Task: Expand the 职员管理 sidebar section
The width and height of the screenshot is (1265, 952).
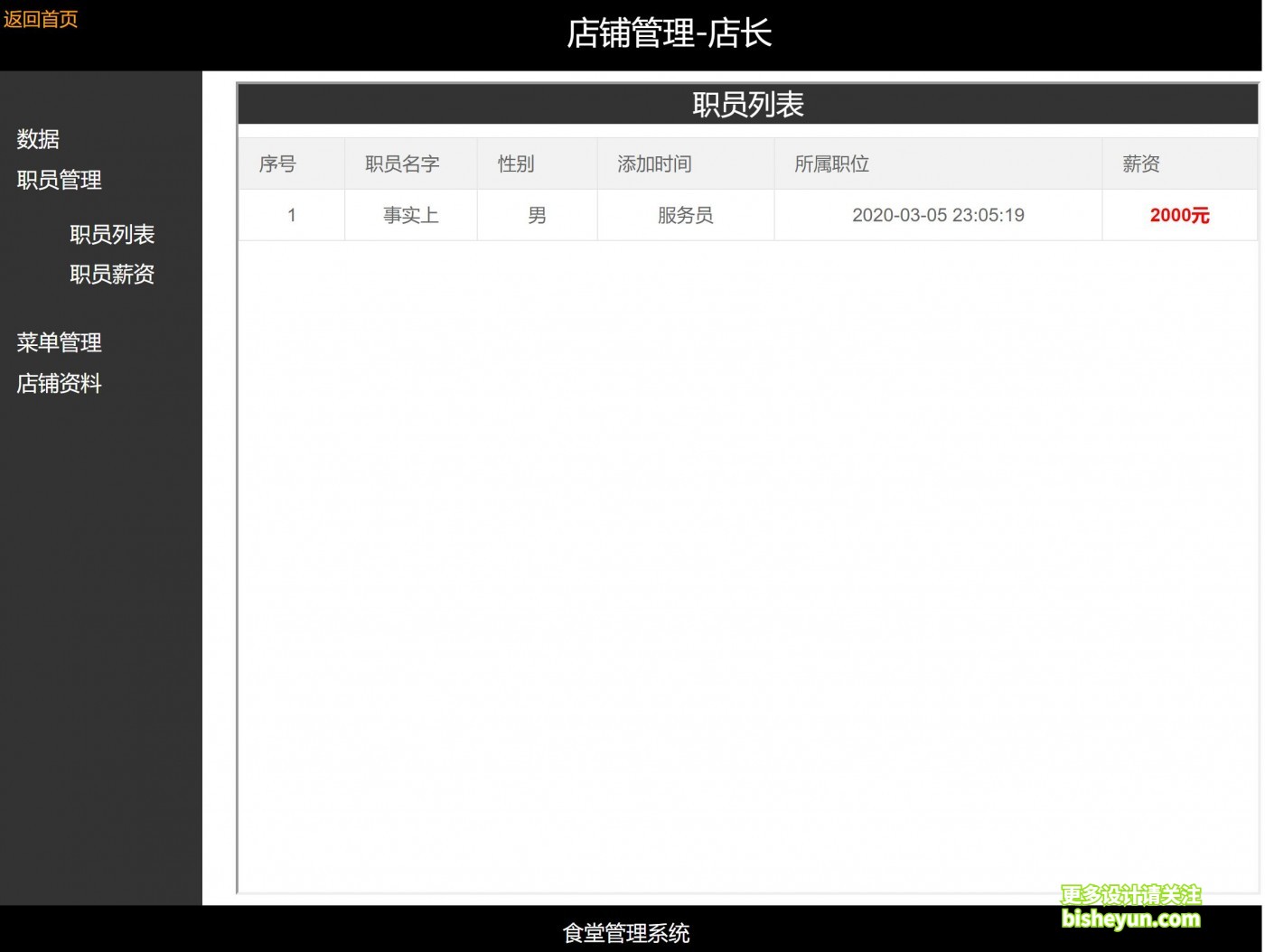Action: pyautogui.click(x=59, y=180)
